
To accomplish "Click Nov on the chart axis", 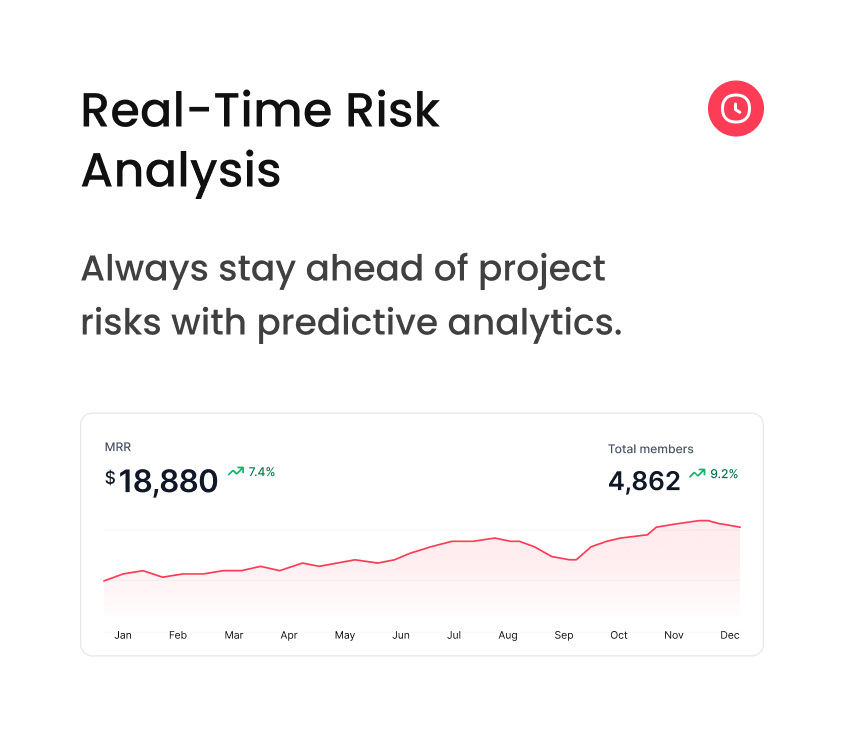I will [x=674, y=635].
